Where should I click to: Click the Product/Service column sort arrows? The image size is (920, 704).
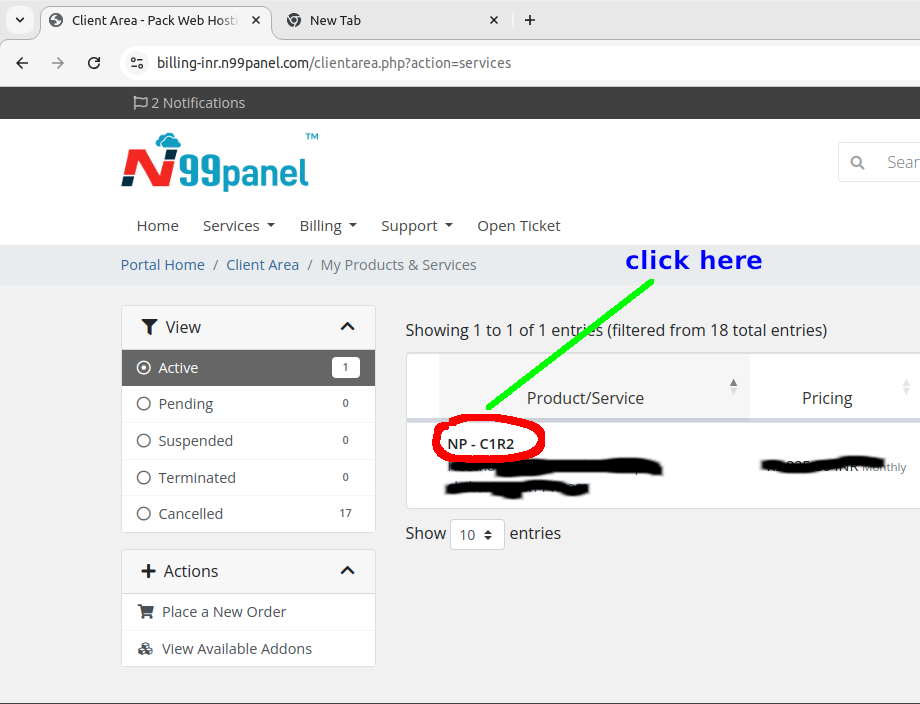point(733,386)
